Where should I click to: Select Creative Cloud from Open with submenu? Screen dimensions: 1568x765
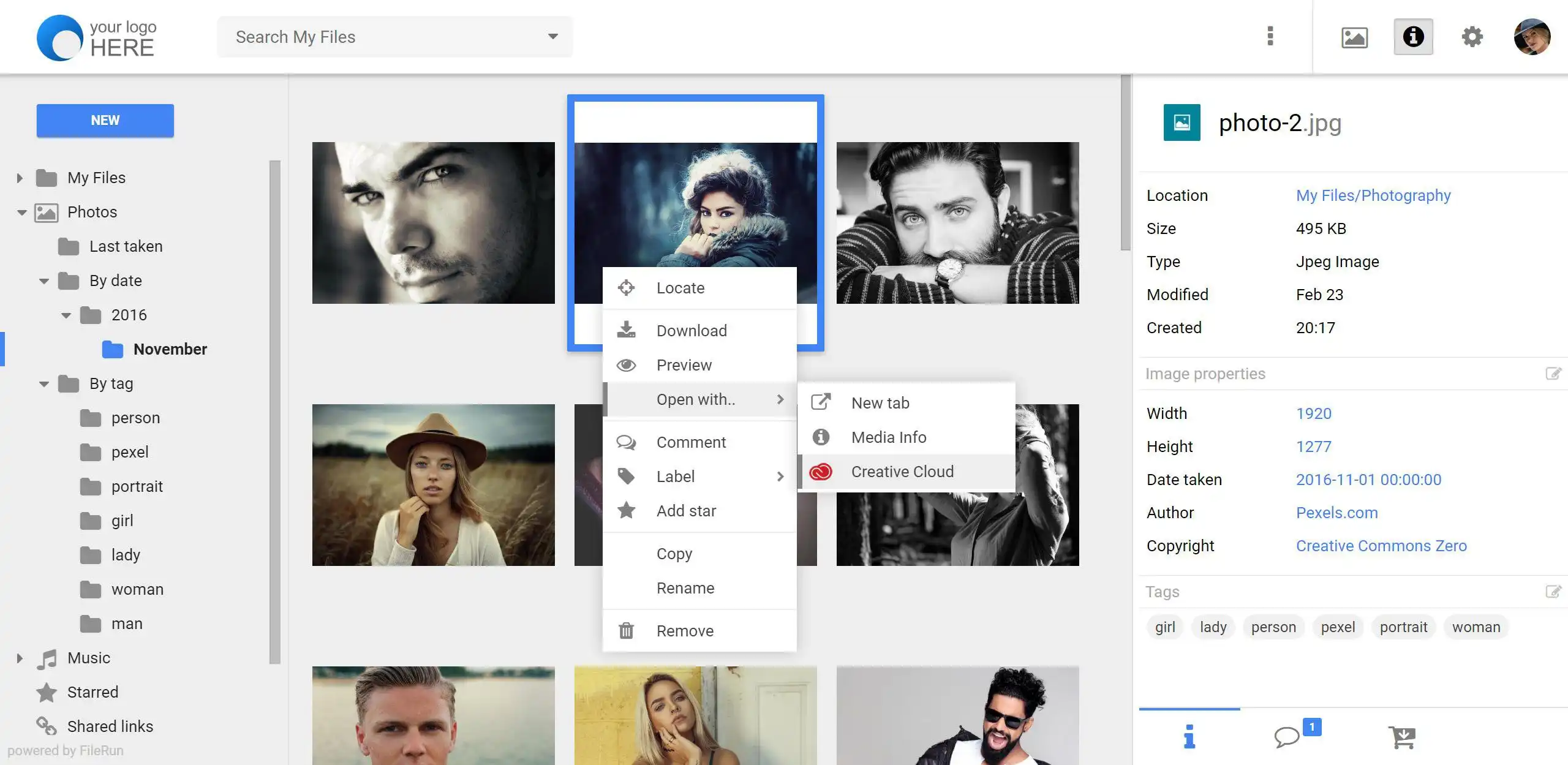[901, 471]
